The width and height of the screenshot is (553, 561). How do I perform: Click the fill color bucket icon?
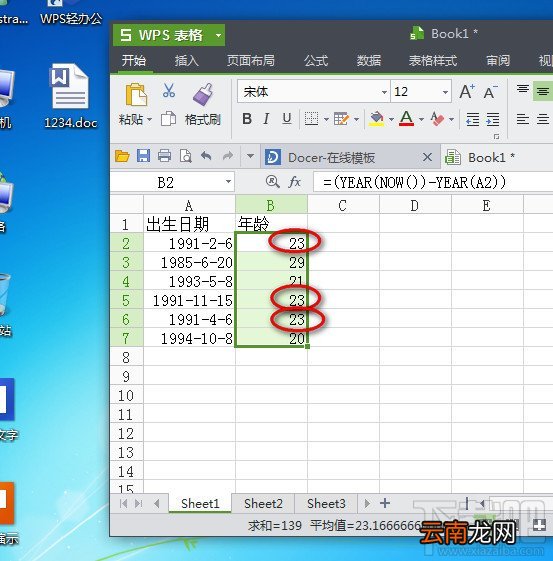376,119
